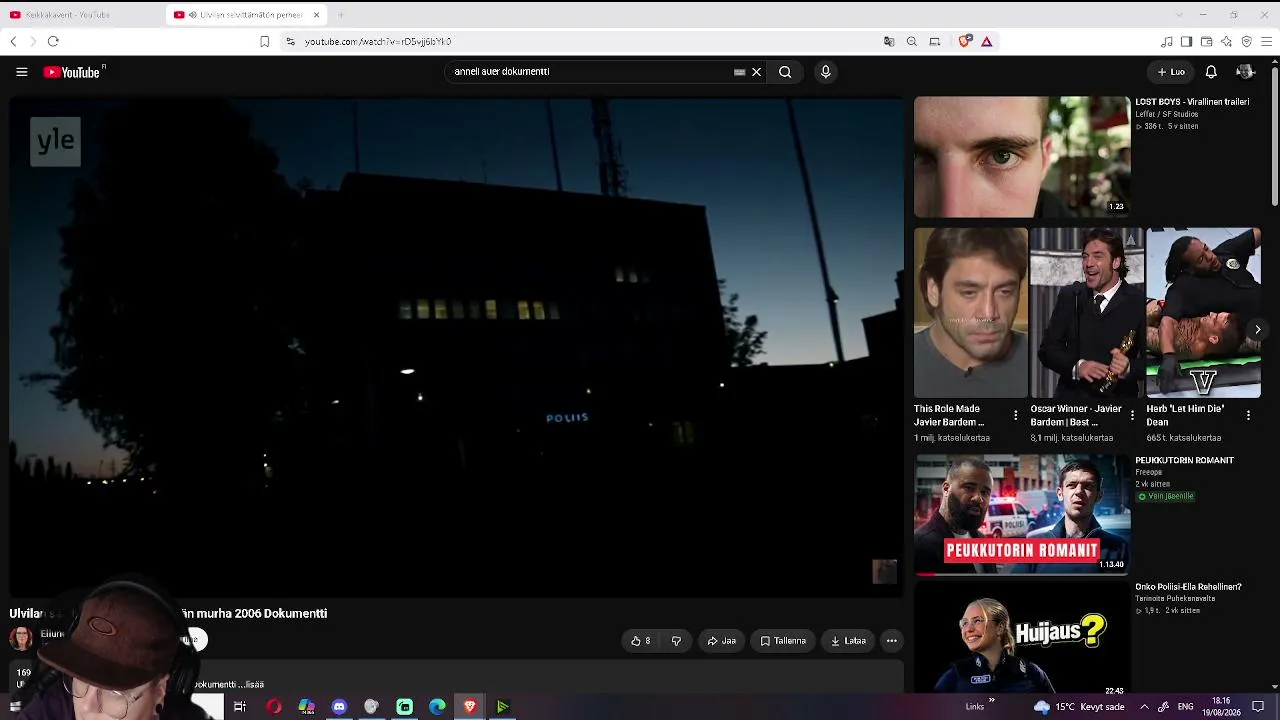Open Task View on the taskbar
Viewport: 1280px width, 720px height.
point(240,707)
